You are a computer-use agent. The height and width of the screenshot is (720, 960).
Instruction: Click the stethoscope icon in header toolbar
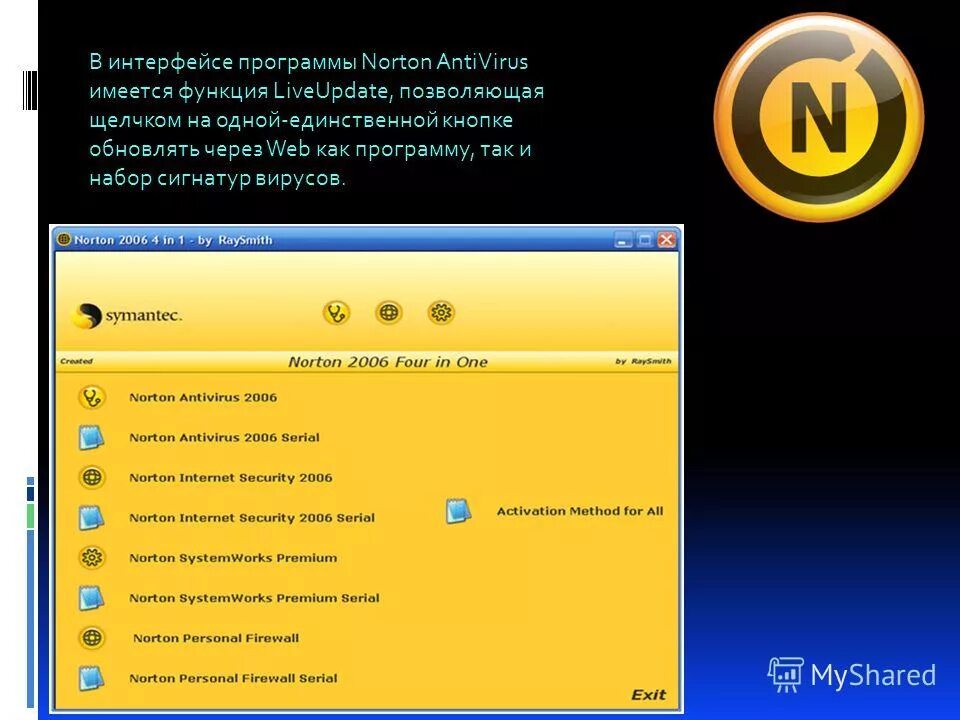tap(336, 313)
